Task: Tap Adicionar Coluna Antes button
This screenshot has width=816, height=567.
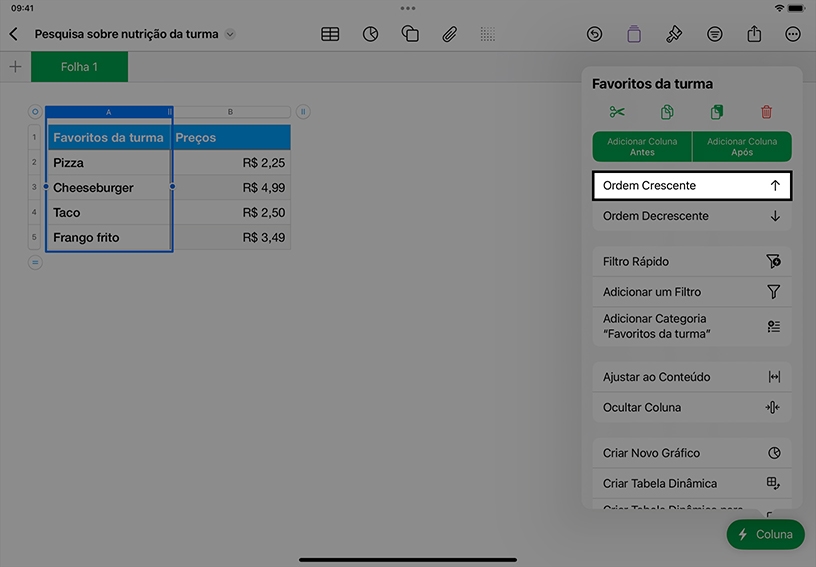Action: 642,147
